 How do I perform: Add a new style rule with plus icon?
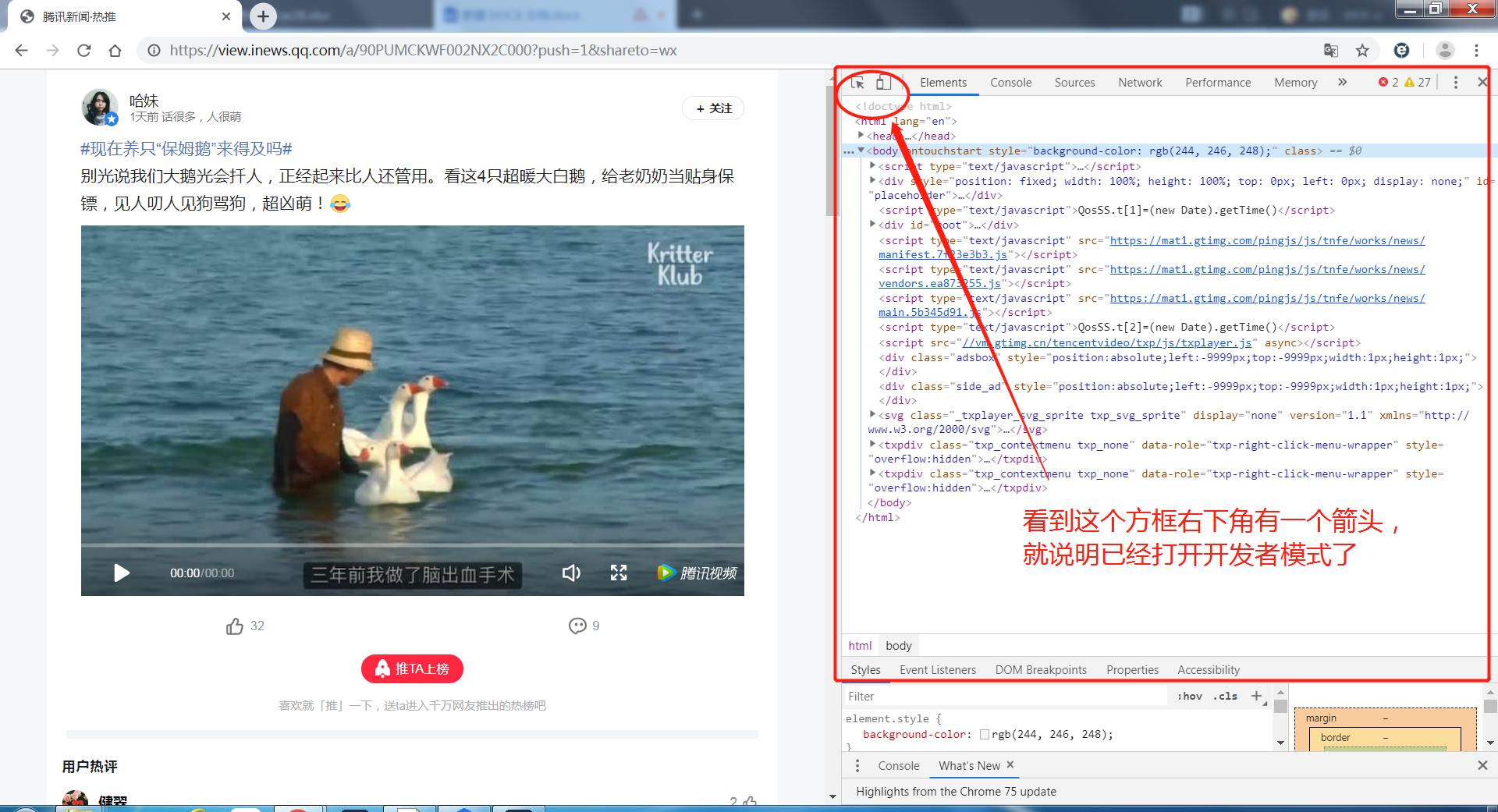[1256, 696]
